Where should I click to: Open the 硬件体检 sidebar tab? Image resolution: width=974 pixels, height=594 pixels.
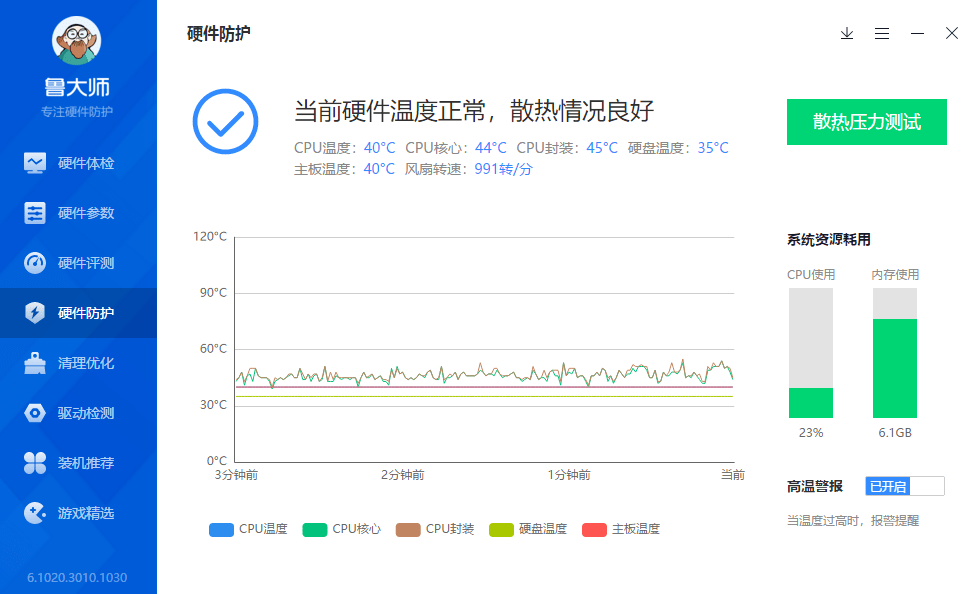coord(78,163)
